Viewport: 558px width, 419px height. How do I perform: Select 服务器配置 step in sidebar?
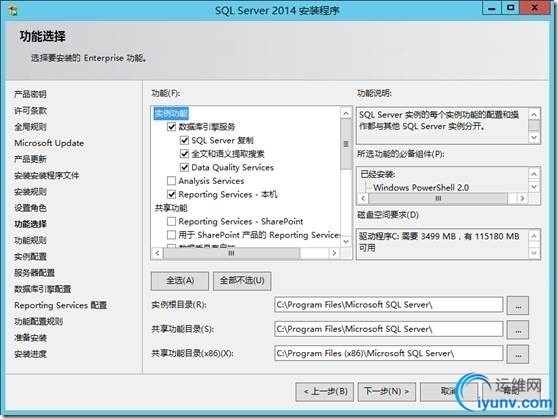tap(35, 273)
